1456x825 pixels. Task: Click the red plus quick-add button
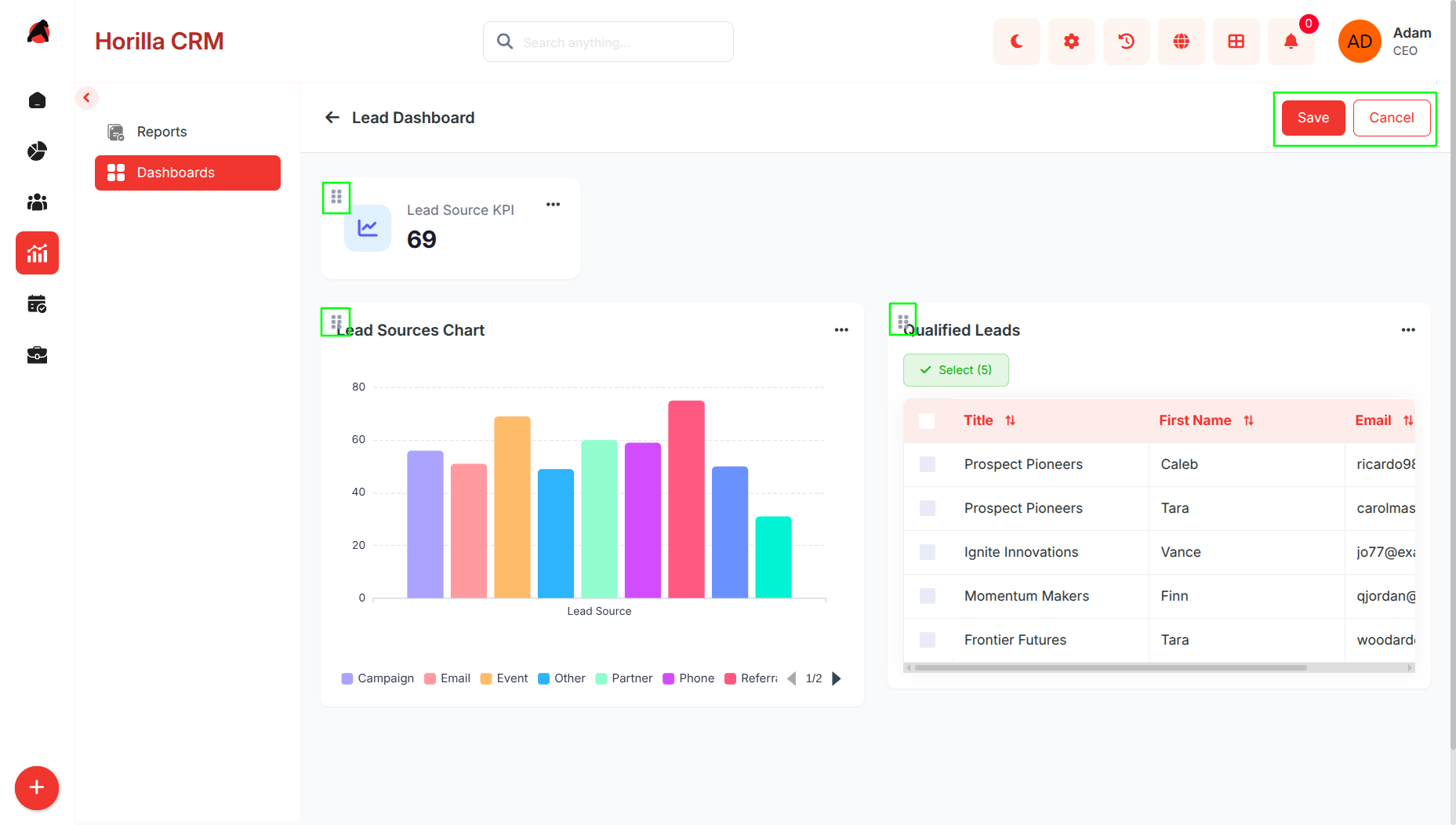[x=37, y=788]
